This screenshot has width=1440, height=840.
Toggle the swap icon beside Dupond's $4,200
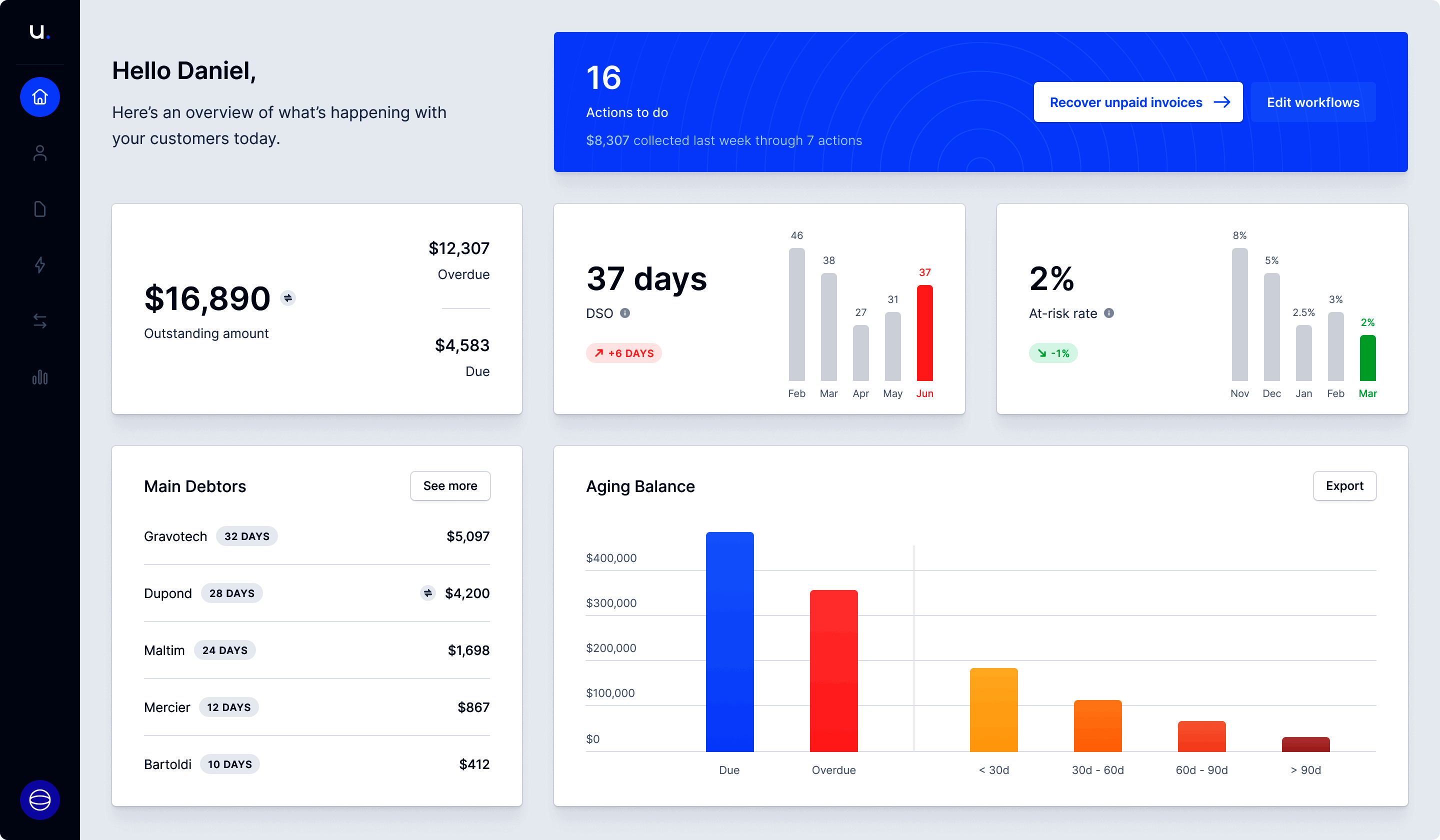[427, 593]
